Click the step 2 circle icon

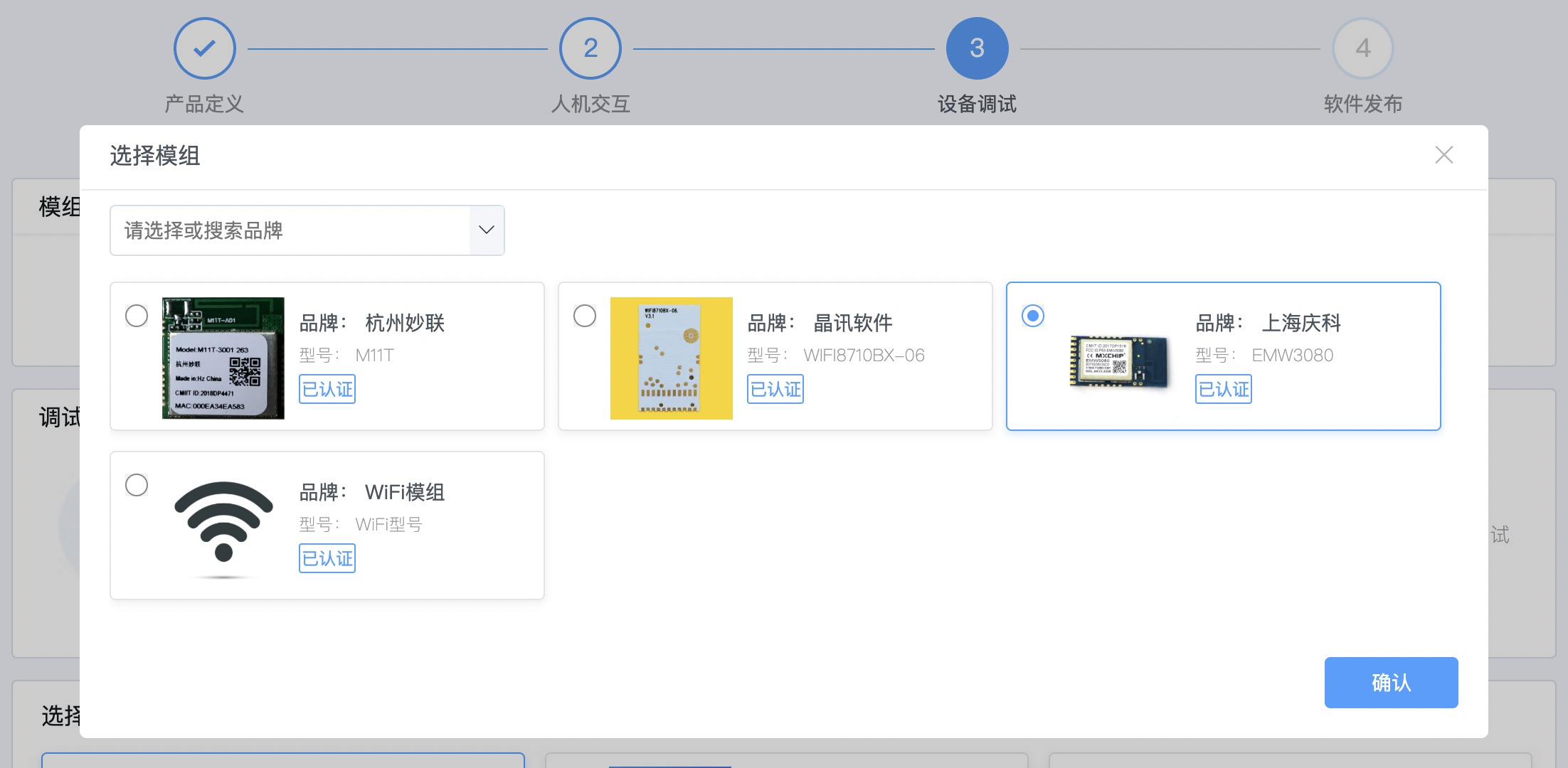[590, 48]
